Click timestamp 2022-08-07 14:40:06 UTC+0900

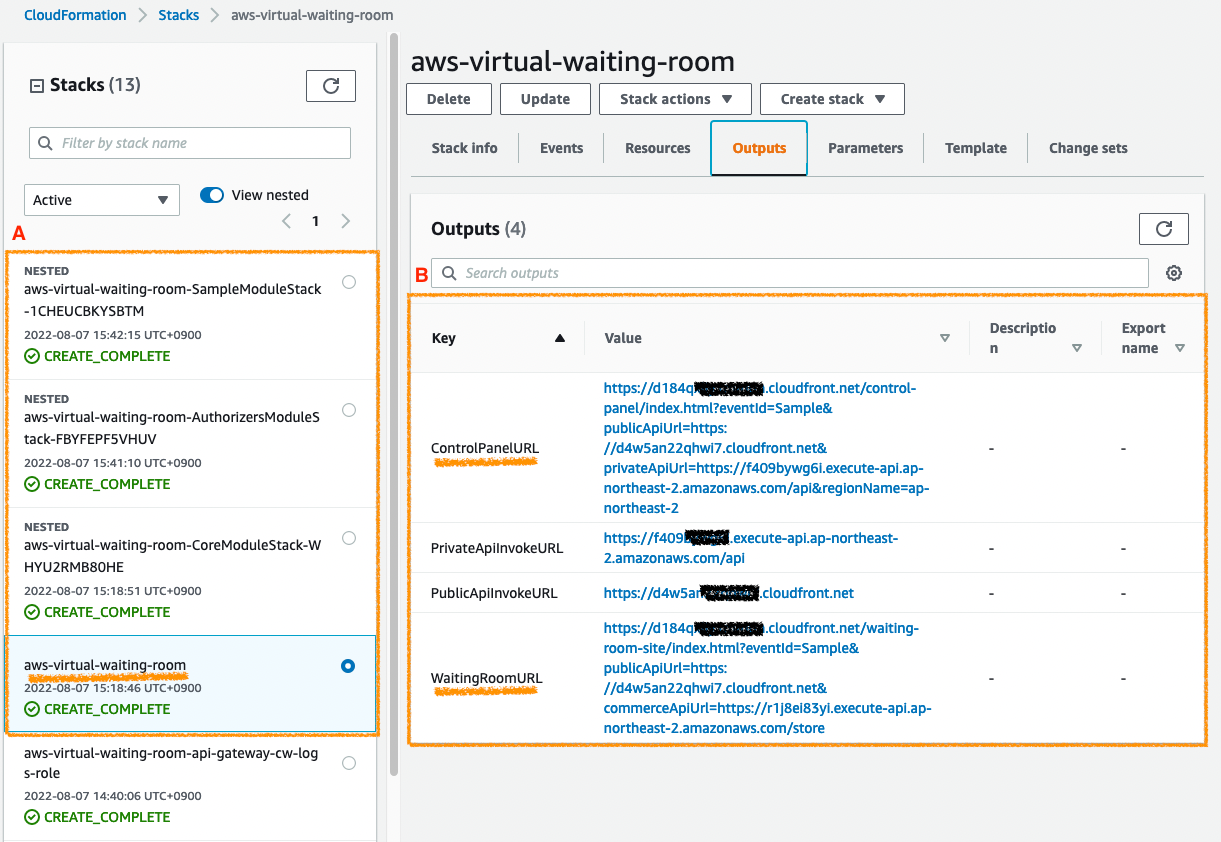pos(113,796)
